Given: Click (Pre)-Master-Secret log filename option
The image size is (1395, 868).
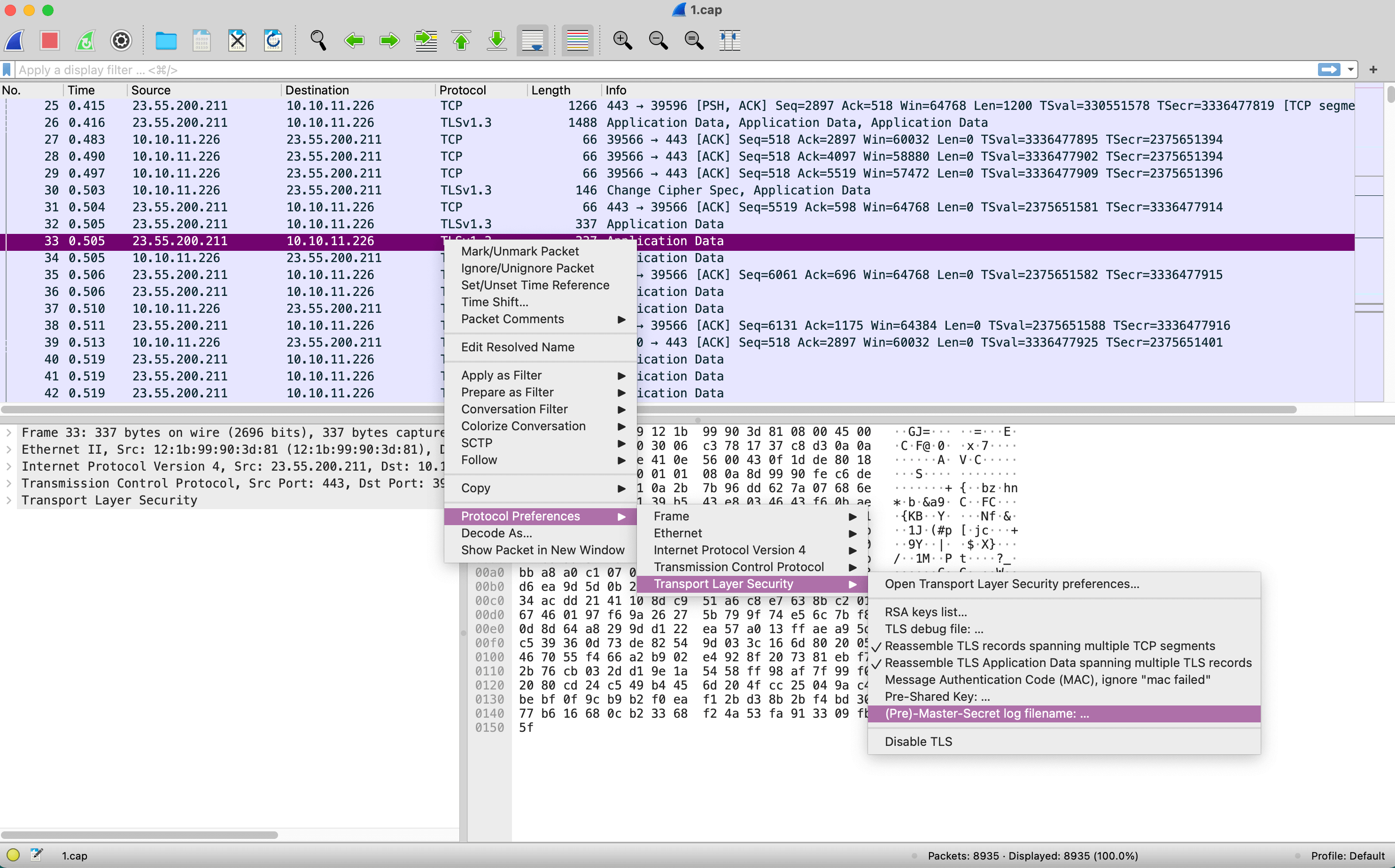Looking at the screenshot, I should coord(1064,713).
